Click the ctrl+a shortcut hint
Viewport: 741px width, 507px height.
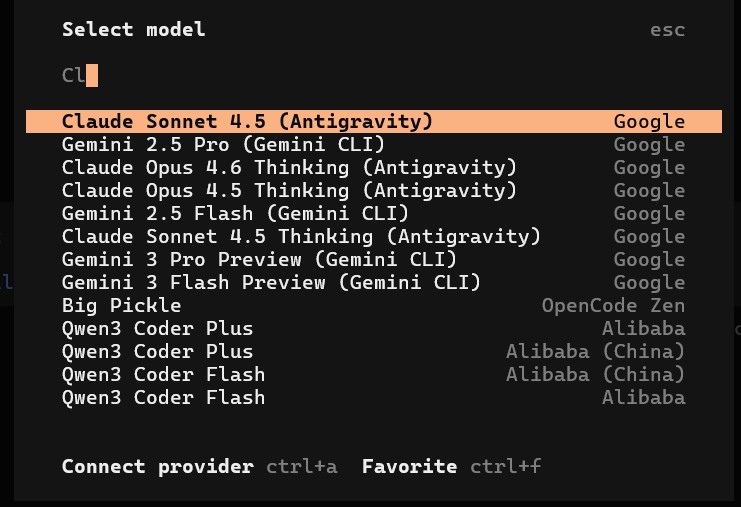pos(302,466)
